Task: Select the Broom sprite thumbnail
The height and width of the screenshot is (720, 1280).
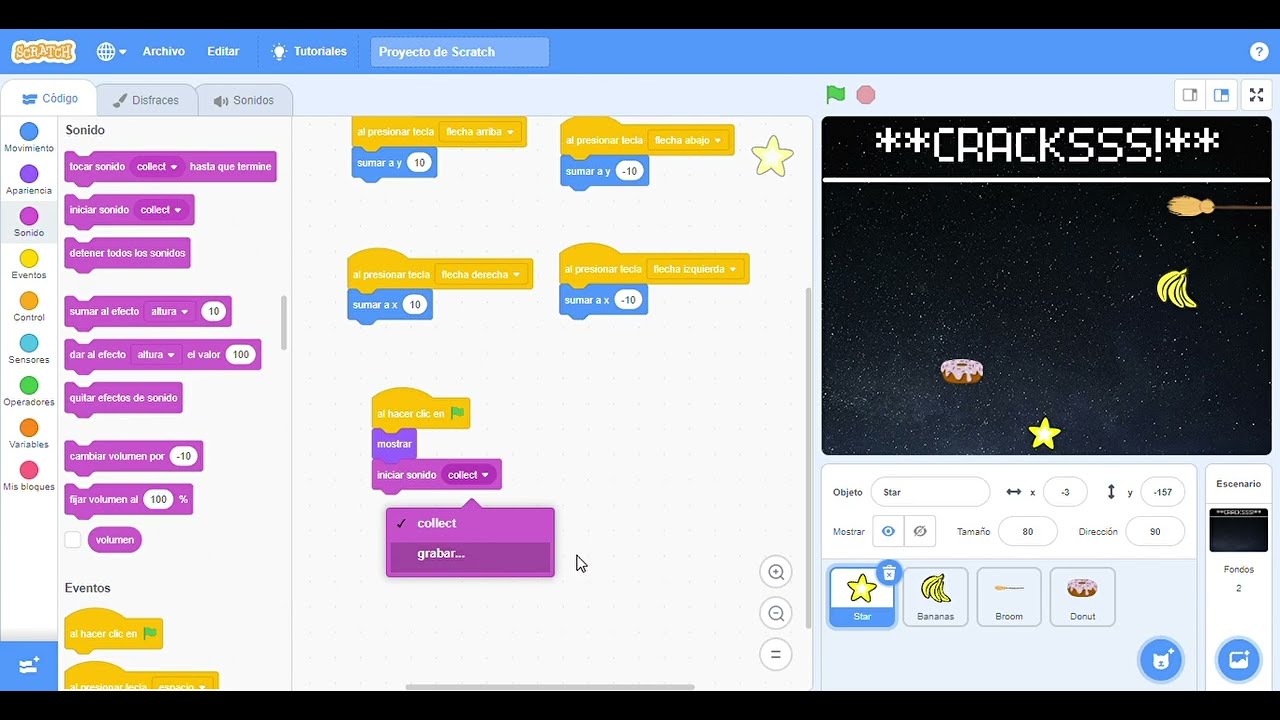Action: (1009, 597)
